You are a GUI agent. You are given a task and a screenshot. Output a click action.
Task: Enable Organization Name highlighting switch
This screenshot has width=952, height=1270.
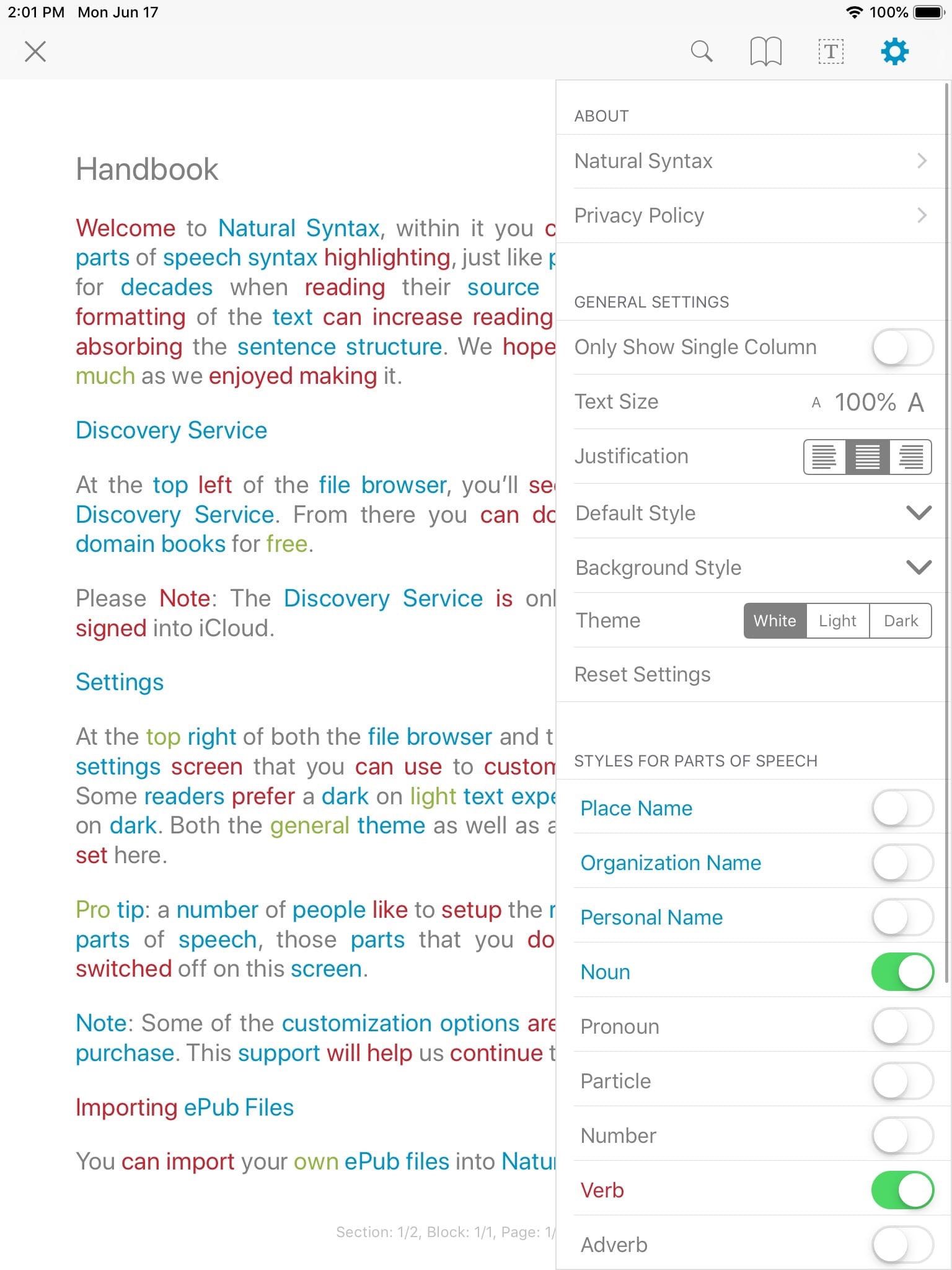pos(902,863)
